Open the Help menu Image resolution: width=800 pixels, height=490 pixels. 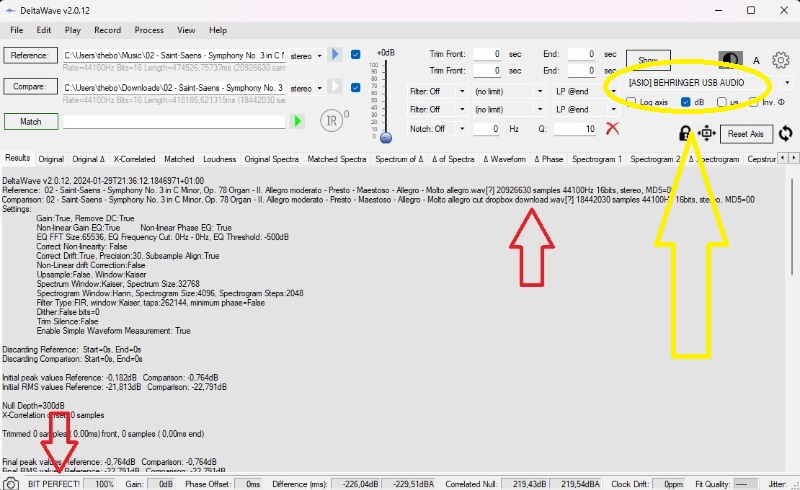click(218, 30)
